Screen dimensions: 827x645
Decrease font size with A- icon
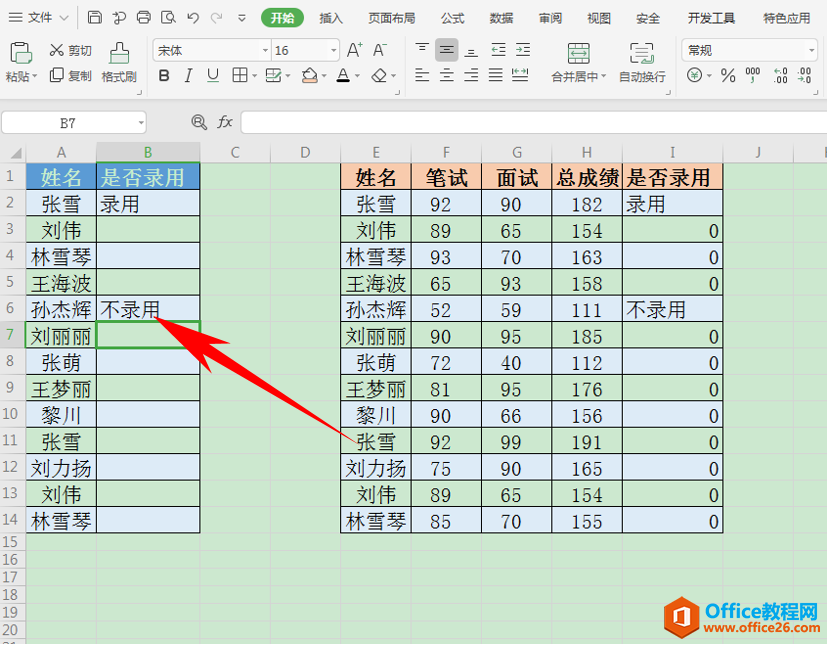380,50
